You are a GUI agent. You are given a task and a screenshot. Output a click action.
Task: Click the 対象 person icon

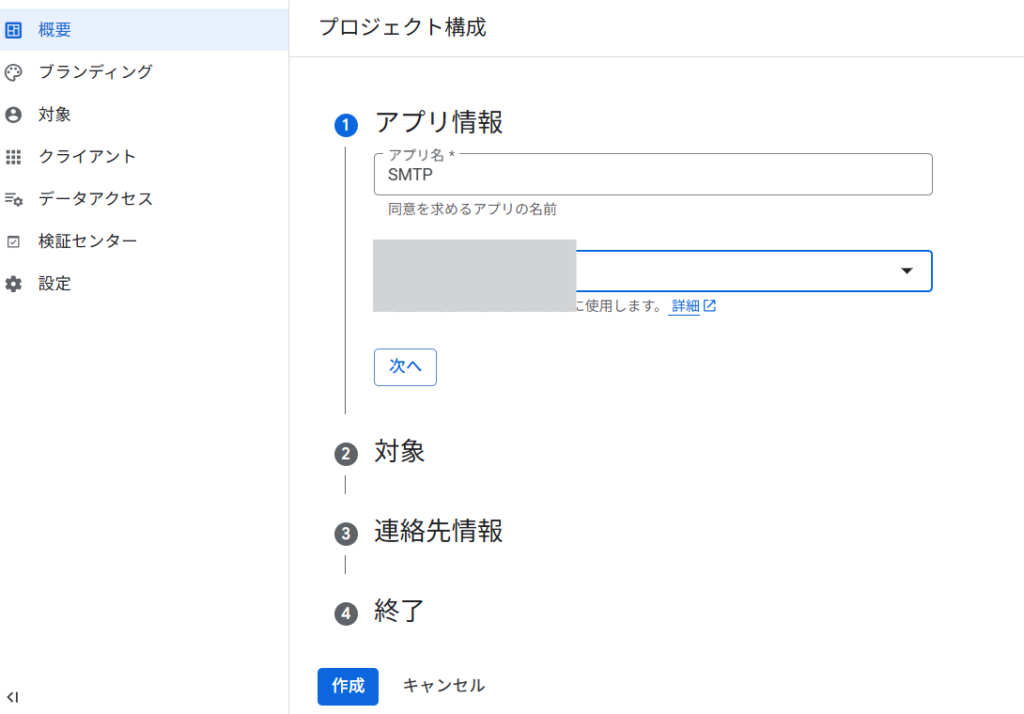(13, 115)
